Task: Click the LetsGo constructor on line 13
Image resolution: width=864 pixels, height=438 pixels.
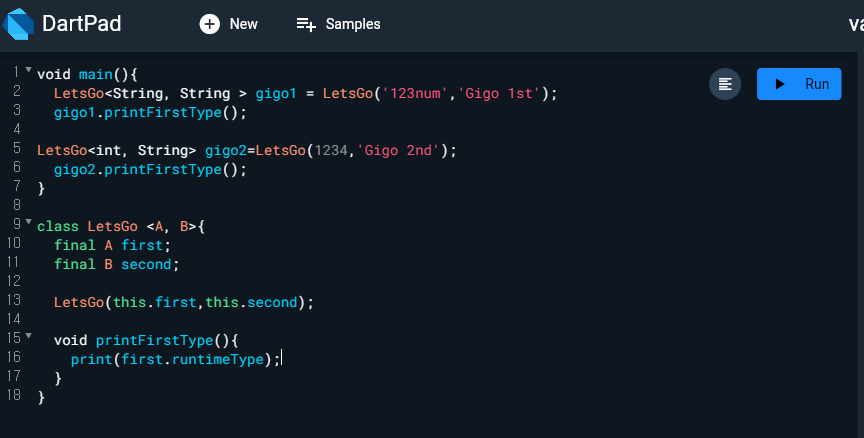Action: pos(79,302)
